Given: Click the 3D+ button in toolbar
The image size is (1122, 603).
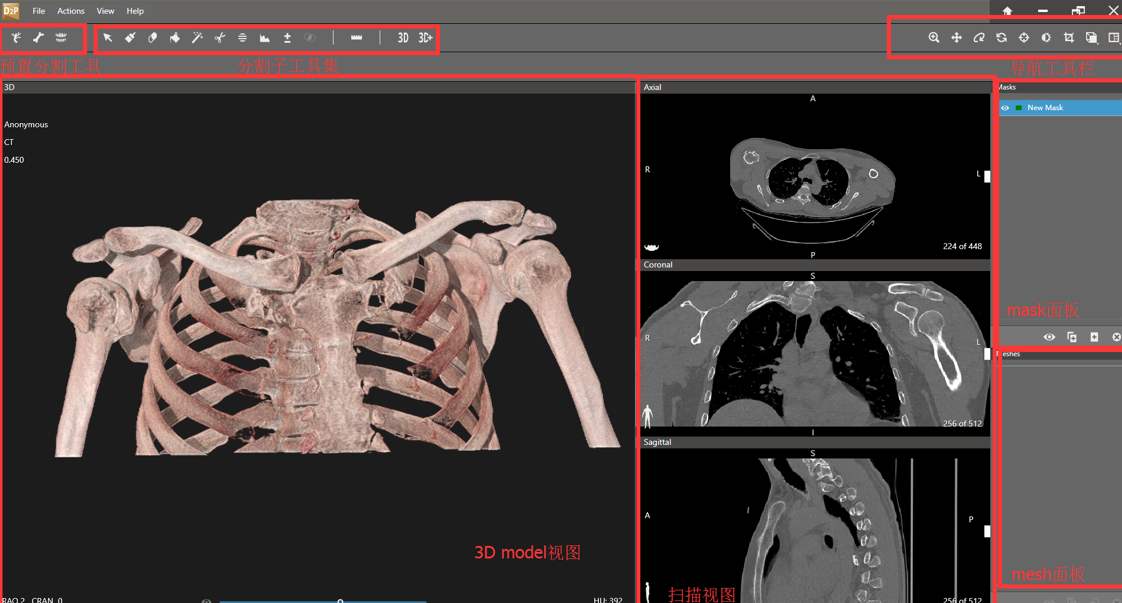Looking at the screenshot, I should (x=426, y=38).
